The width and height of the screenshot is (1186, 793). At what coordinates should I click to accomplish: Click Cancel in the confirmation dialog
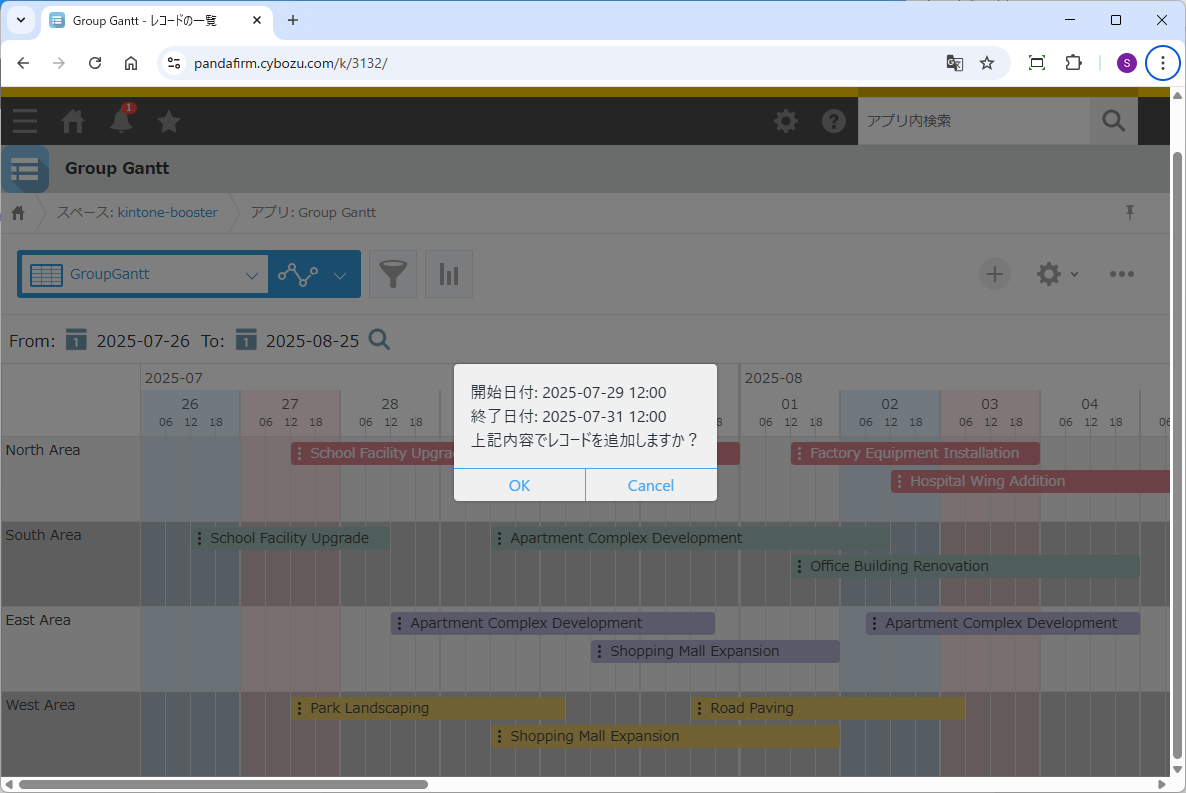click(650, 485)
